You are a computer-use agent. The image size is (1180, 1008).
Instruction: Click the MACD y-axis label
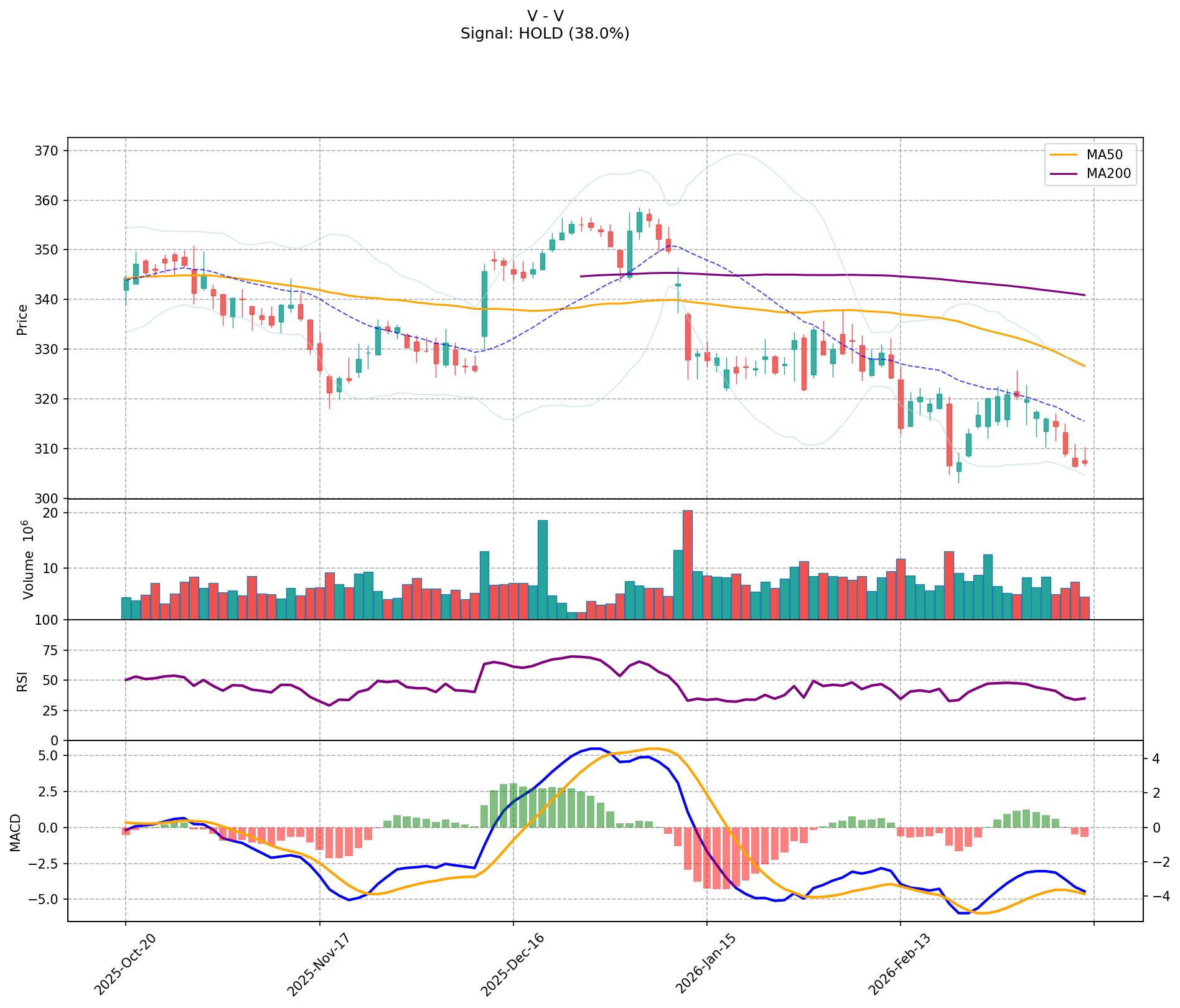coord(15,833)
